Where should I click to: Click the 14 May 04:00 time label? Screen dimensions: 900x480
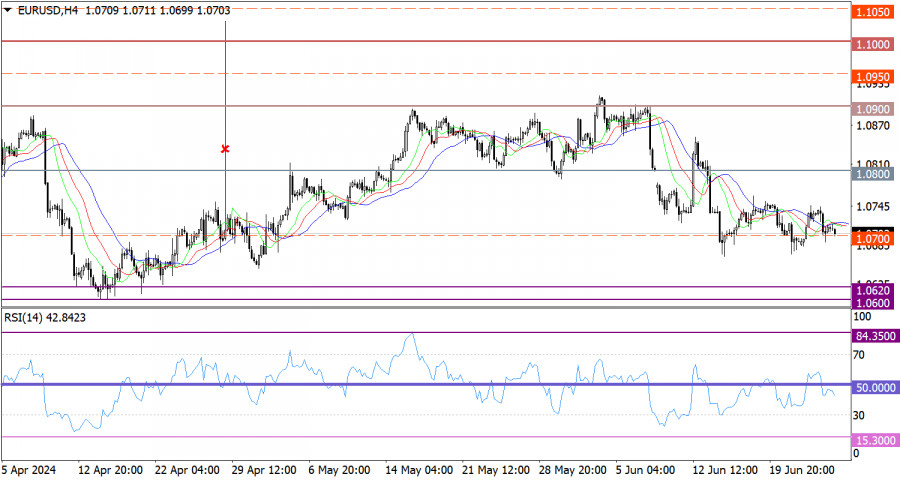(x=418, y=470)
